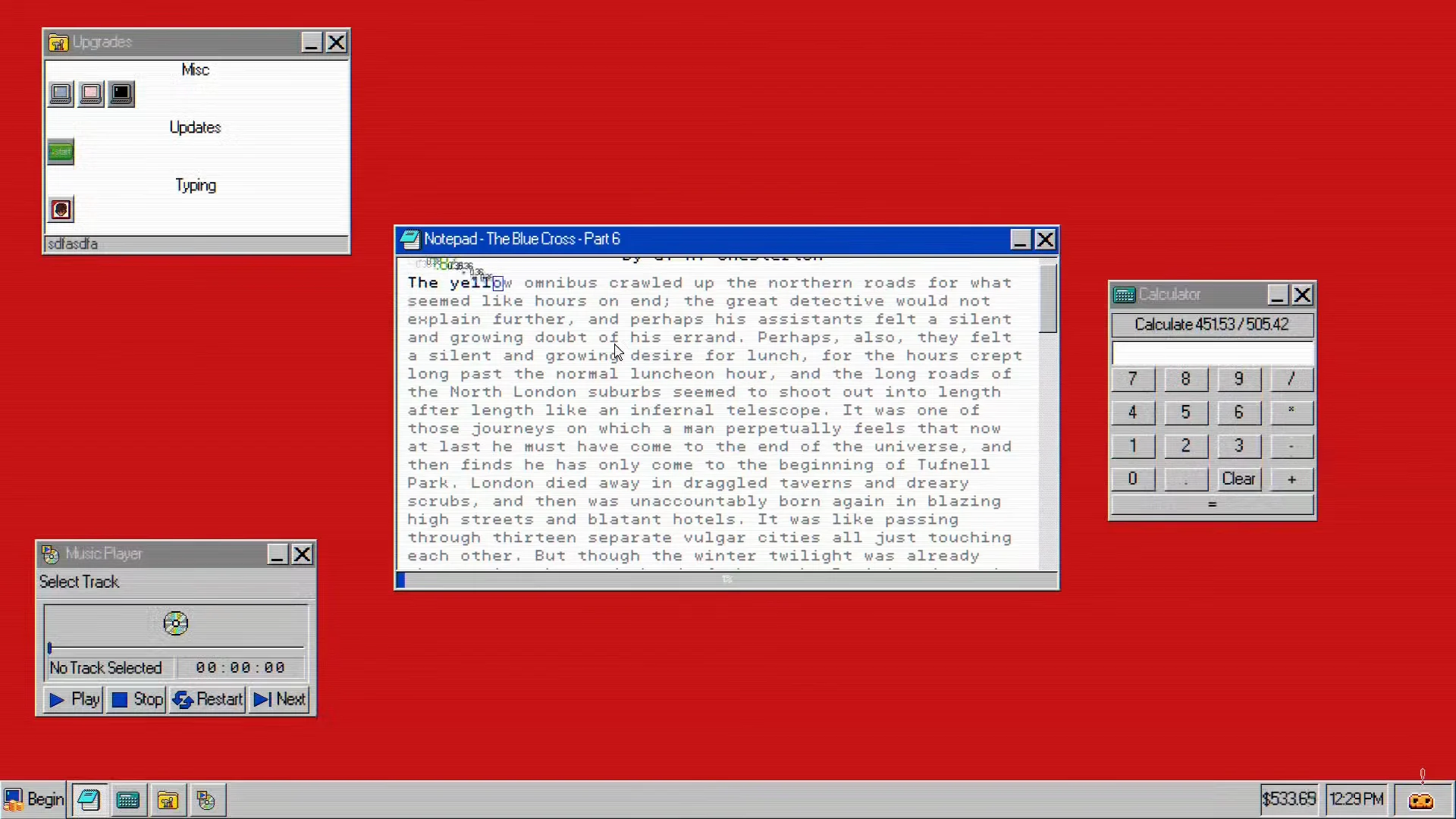Image resolution: width=1456 pixels, height=819 pixels.
Task: Minimize the Calculator window
Action: (x=1277, y=295)
